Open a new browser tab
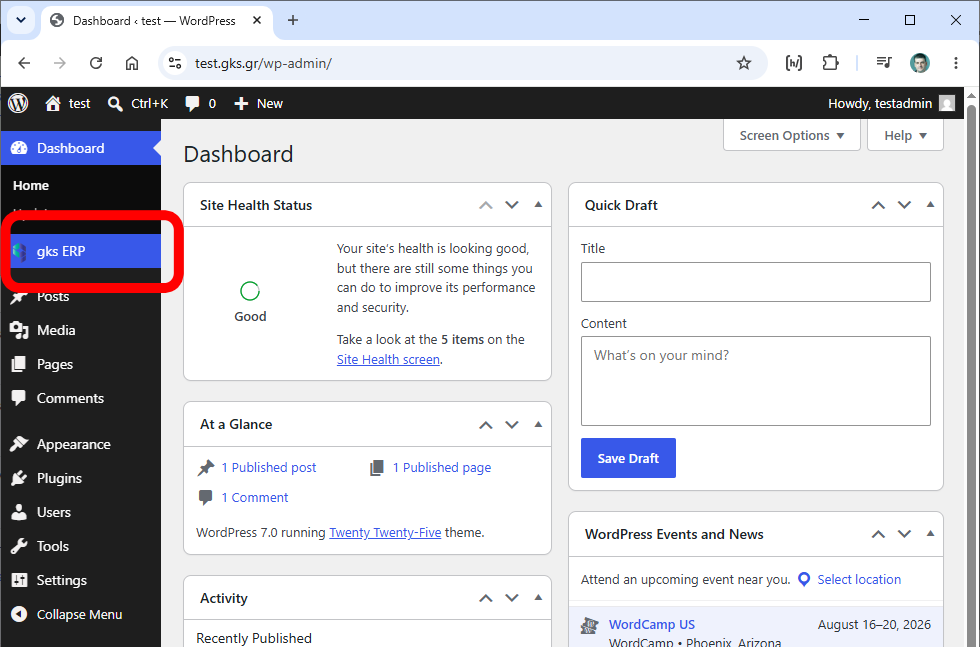980x647 pixels. pyautogui.click(x=292, y=21)
